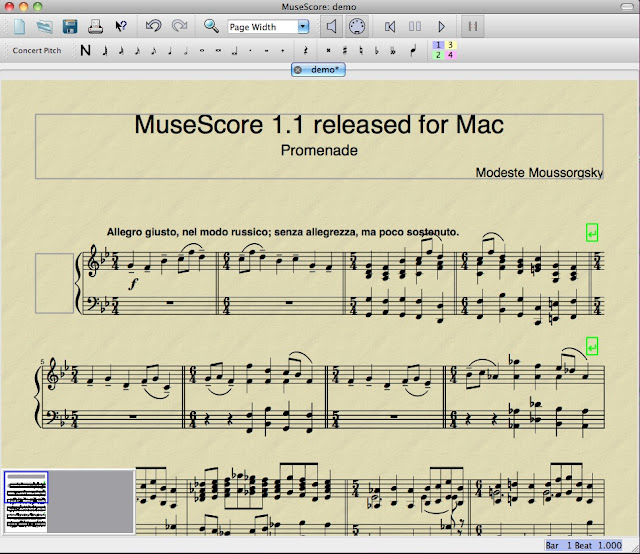Image resolution: width=640 pixels, height=554 pixels.
Task: Apply a sharp accidental
Action: (345, 51)
